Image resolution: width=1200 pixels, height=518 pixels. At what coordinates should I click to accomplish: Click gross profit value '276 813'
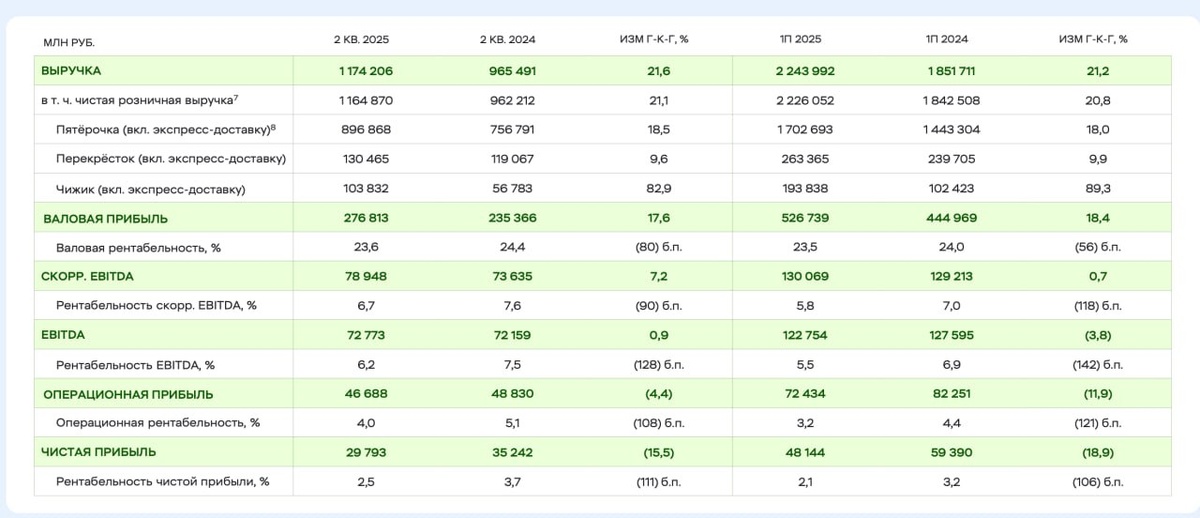click(x=366, y=218)
